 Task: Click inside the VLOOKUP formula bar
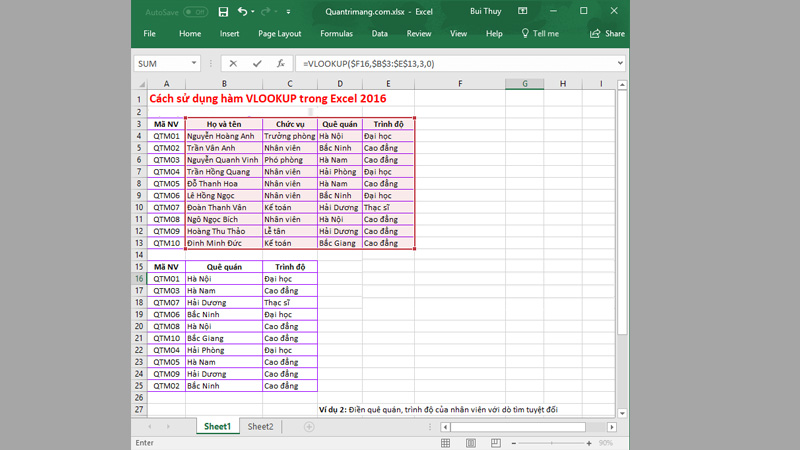(x=454, y=64)
